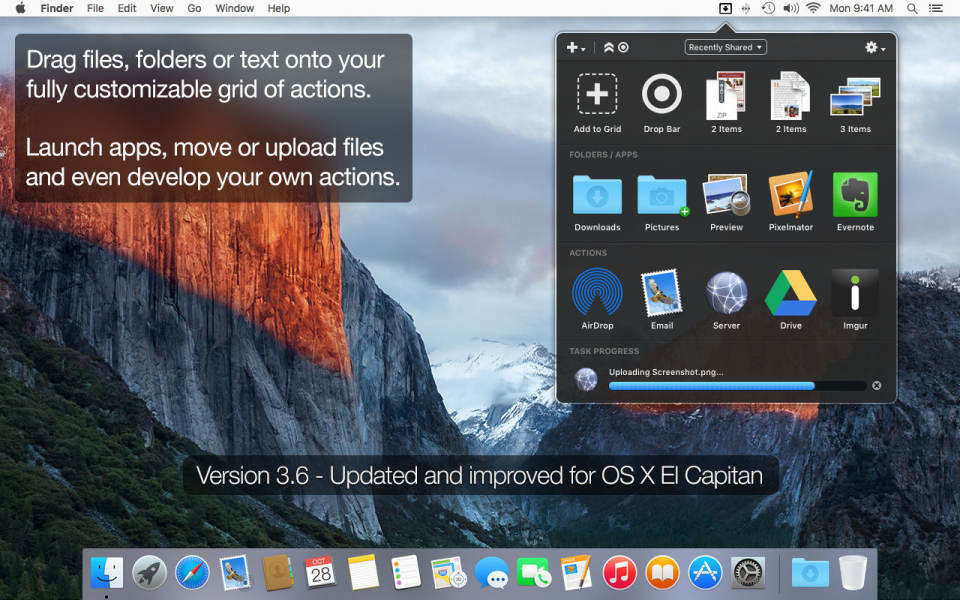The image size is (960, 600).
Task: Open the Window menu
Action: coord(234,9)
